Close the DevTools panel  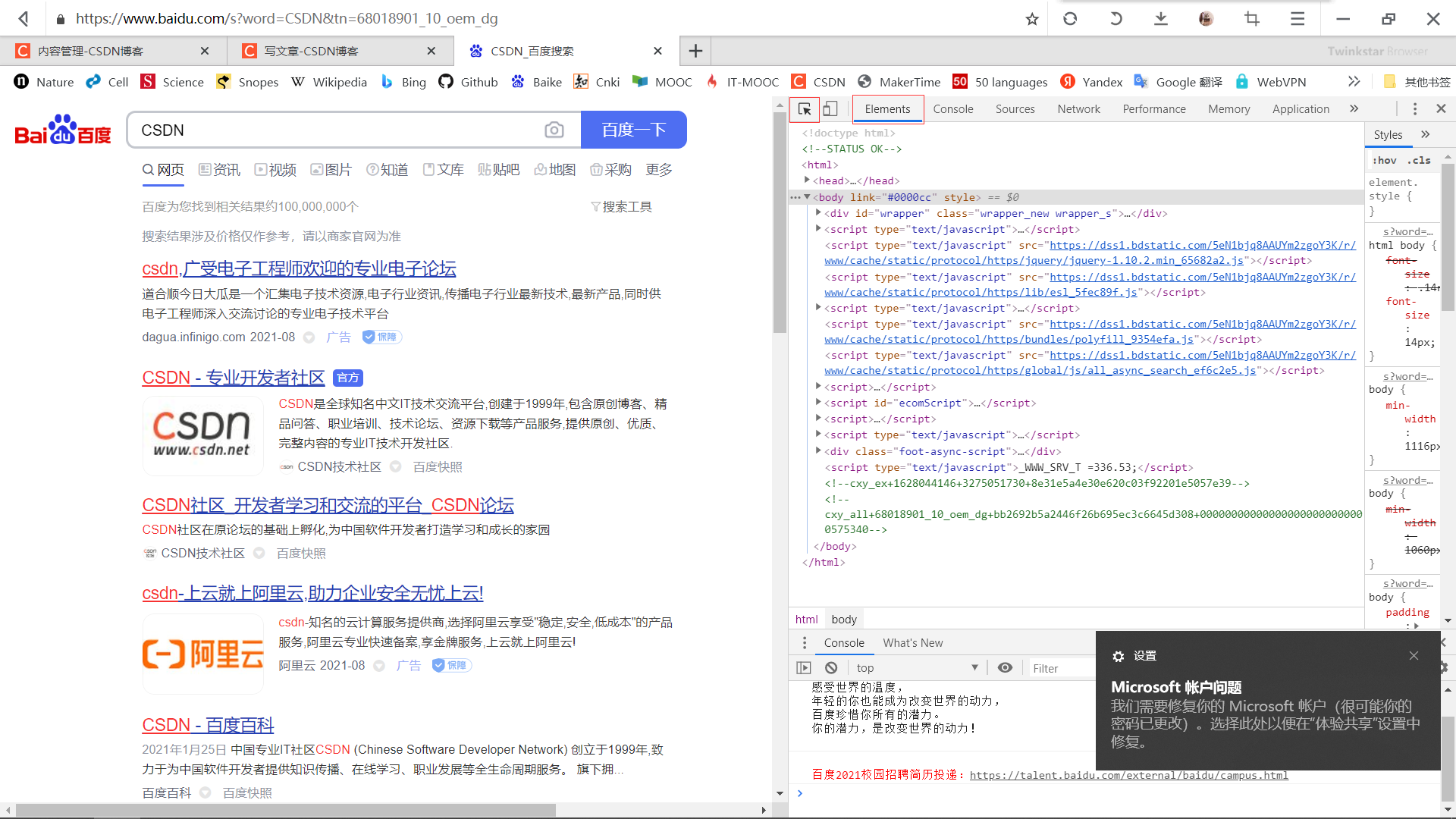click(1442, 108)
